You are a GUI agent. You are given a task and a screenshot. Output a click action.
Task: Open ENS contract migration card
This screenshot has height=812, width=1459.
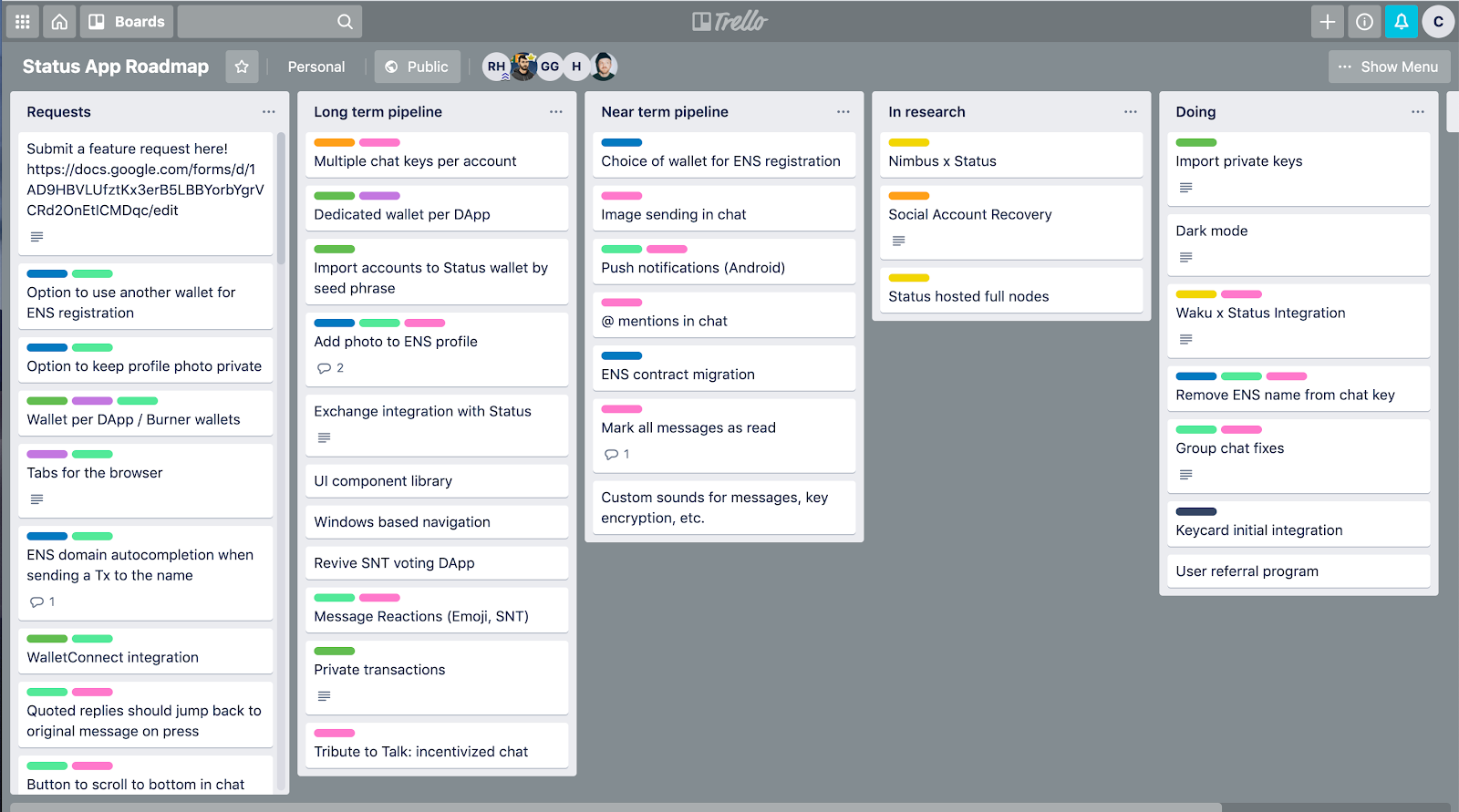tap(724, 367)
